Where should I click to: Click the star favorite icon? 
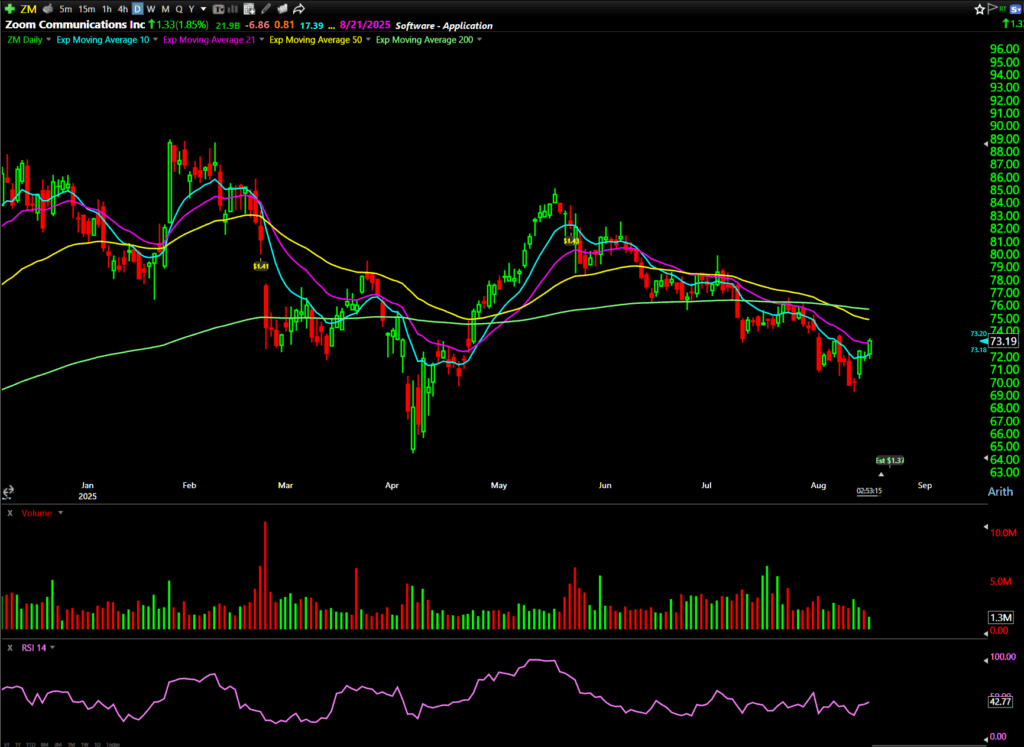(x=980, y=9)
